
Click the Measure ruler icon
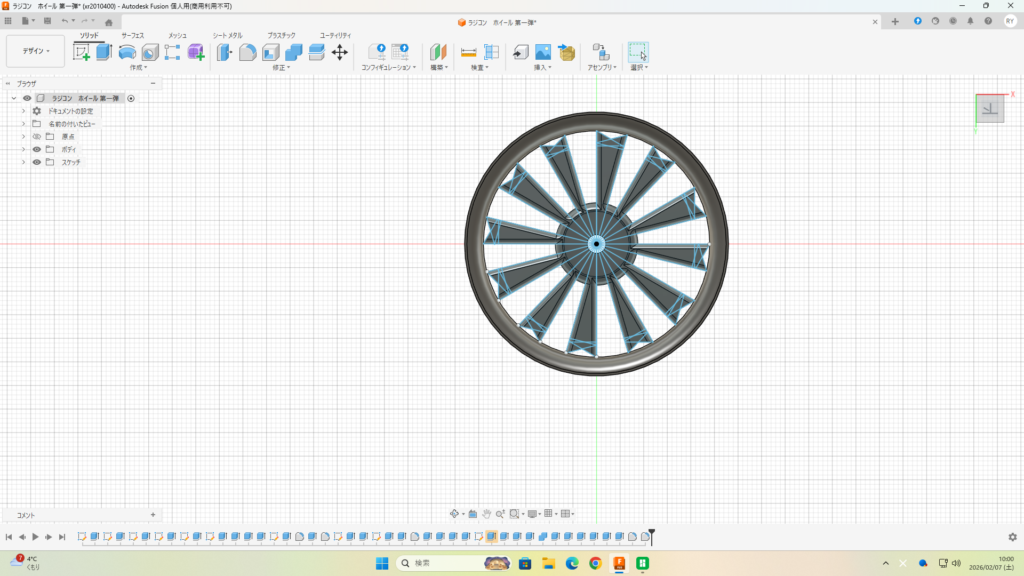(468, 52)
